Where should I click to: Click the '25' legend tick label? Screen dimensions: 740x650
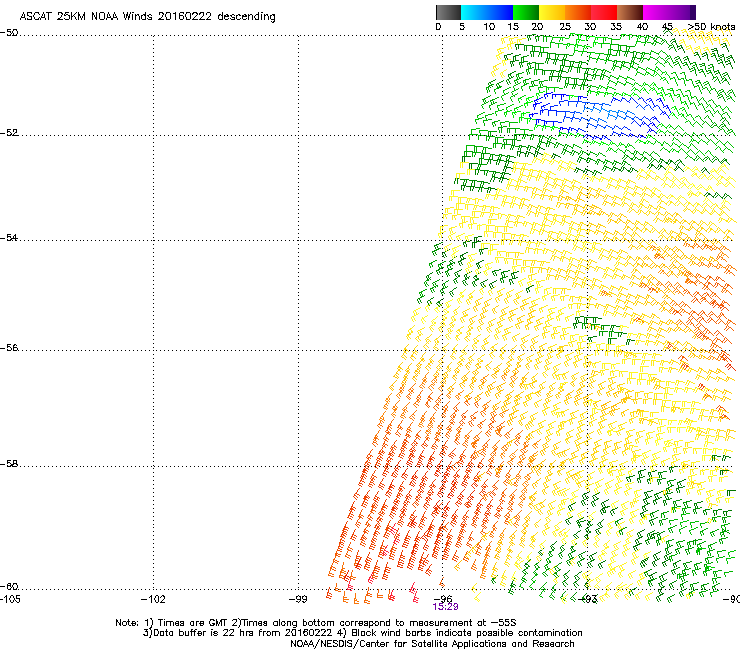tap(564, 27)
